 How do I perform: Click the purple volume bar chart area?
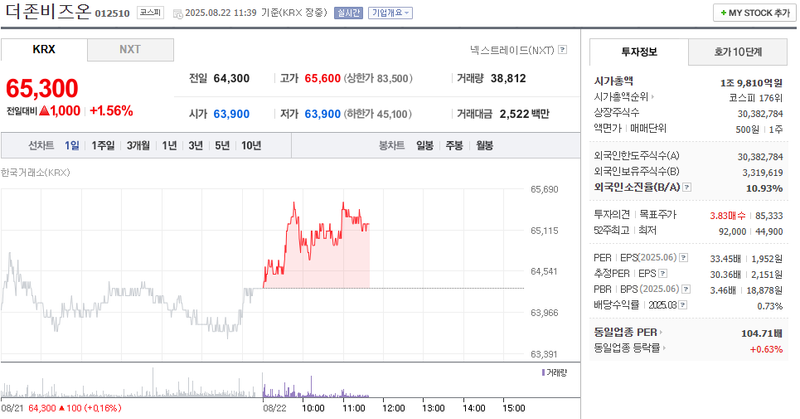point(315,387)
